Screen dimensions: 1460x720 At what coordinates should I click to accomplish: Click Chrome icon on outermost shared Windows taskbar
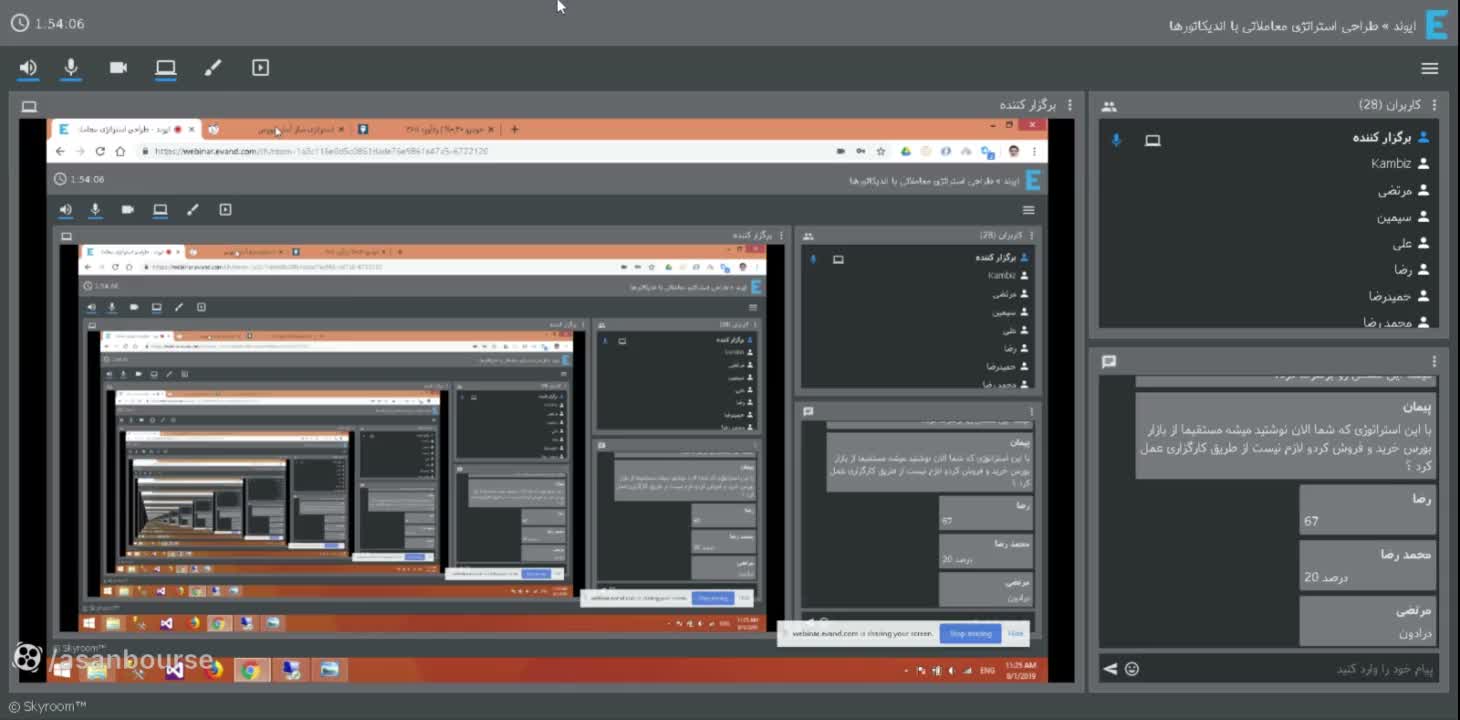[x=251, y=670]
